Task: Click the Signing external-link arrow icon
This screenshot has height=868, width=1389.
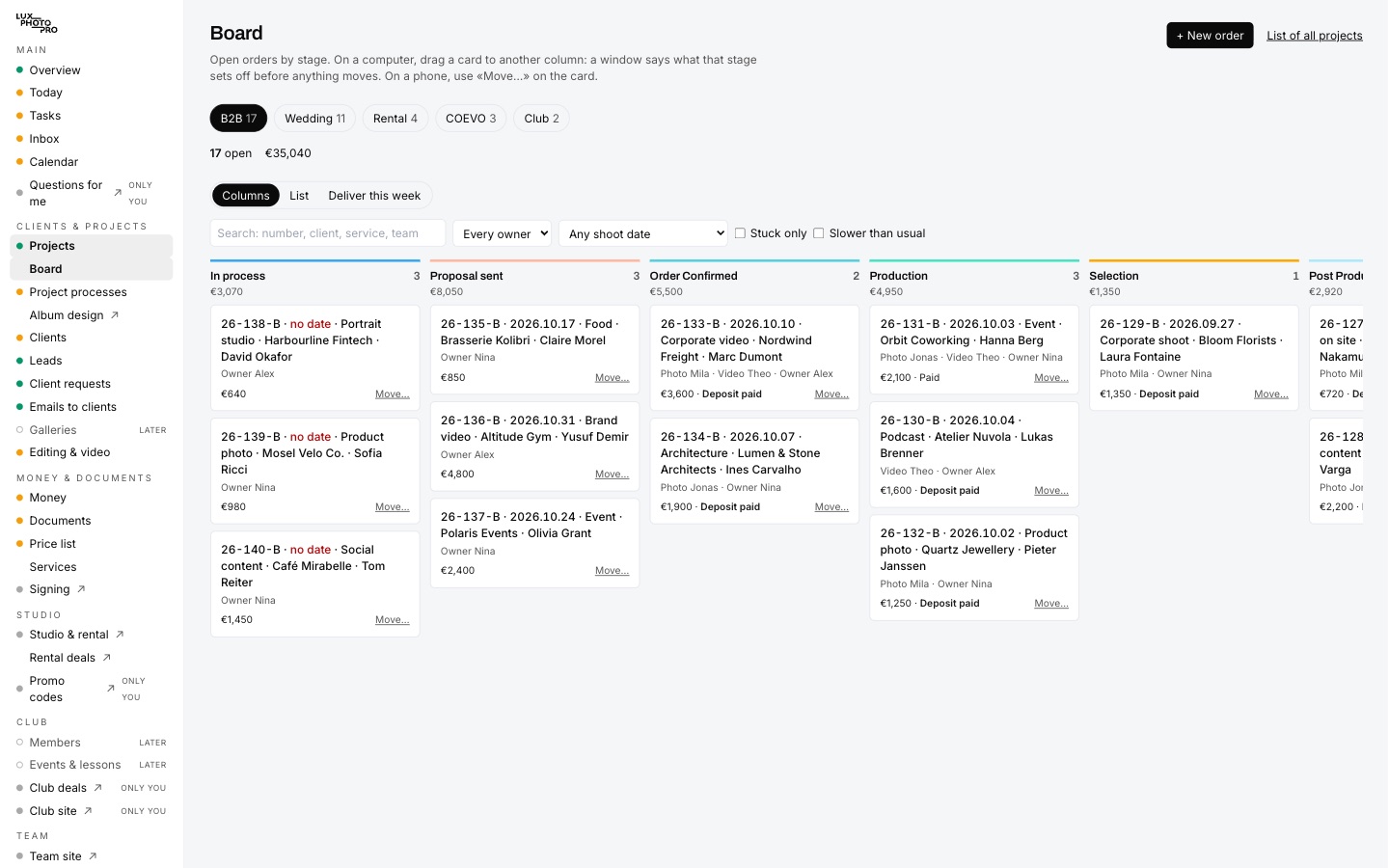Action: (x=81, y=589)
